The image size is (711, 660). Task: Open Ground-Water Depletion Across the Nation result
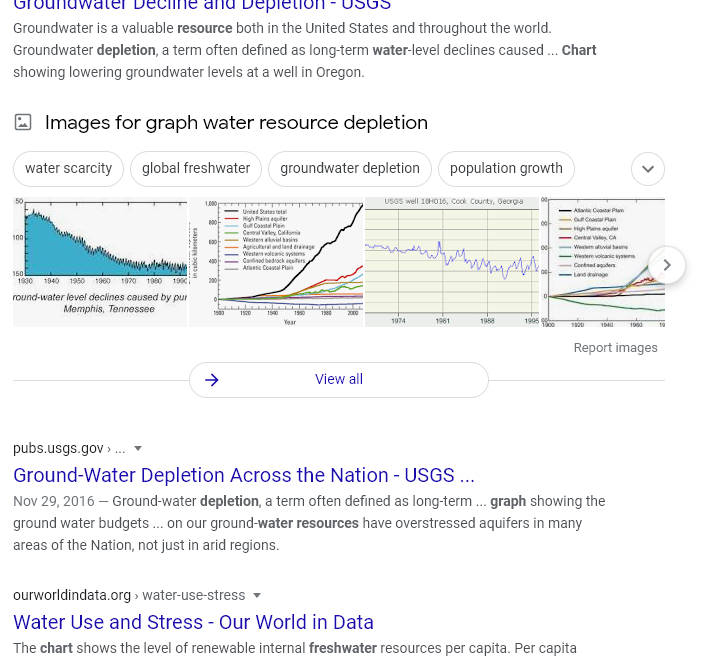(x=244, y=476)
